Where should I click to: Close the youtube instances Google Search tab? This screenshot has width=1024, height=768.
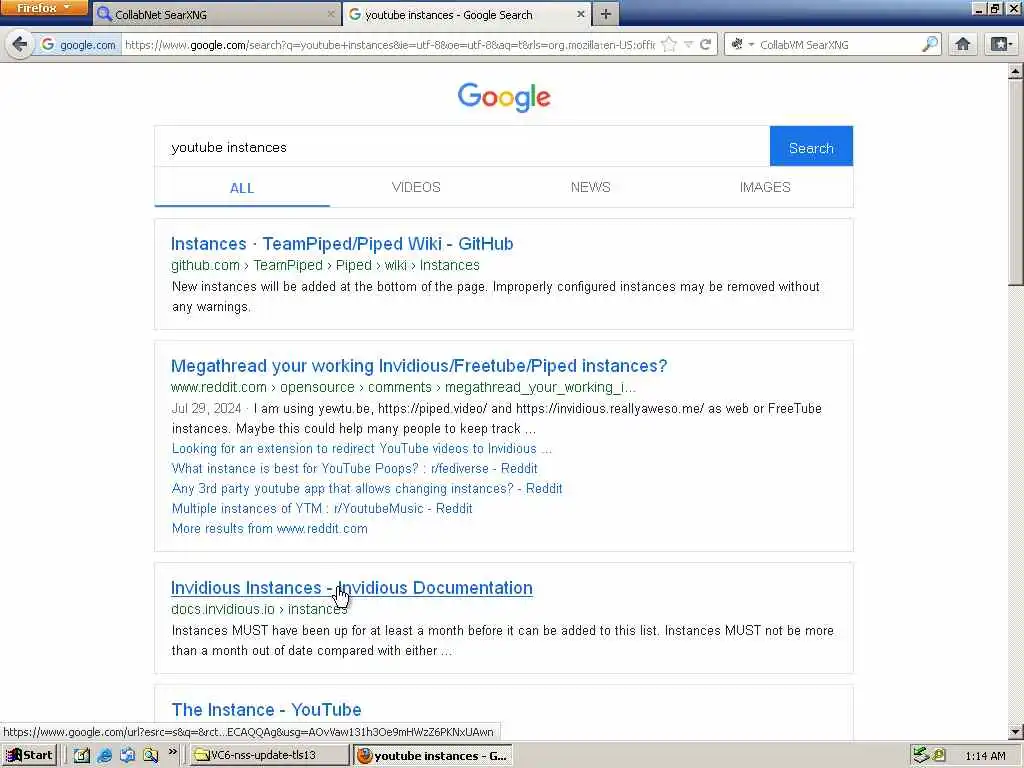(x=580, y=14)
